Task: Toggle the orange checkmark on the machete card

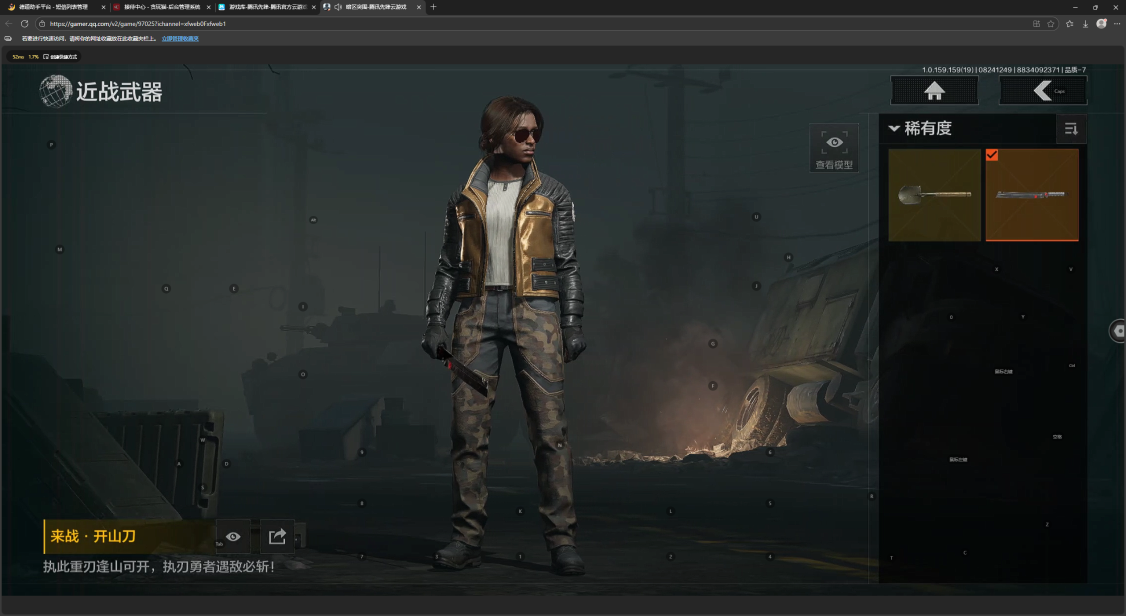Action: click(992, 154)
